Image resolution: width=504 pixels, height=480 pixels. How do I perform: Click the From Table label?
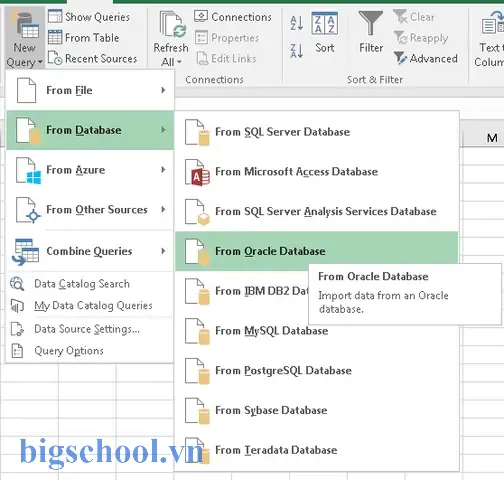click(x=92, y=38)
